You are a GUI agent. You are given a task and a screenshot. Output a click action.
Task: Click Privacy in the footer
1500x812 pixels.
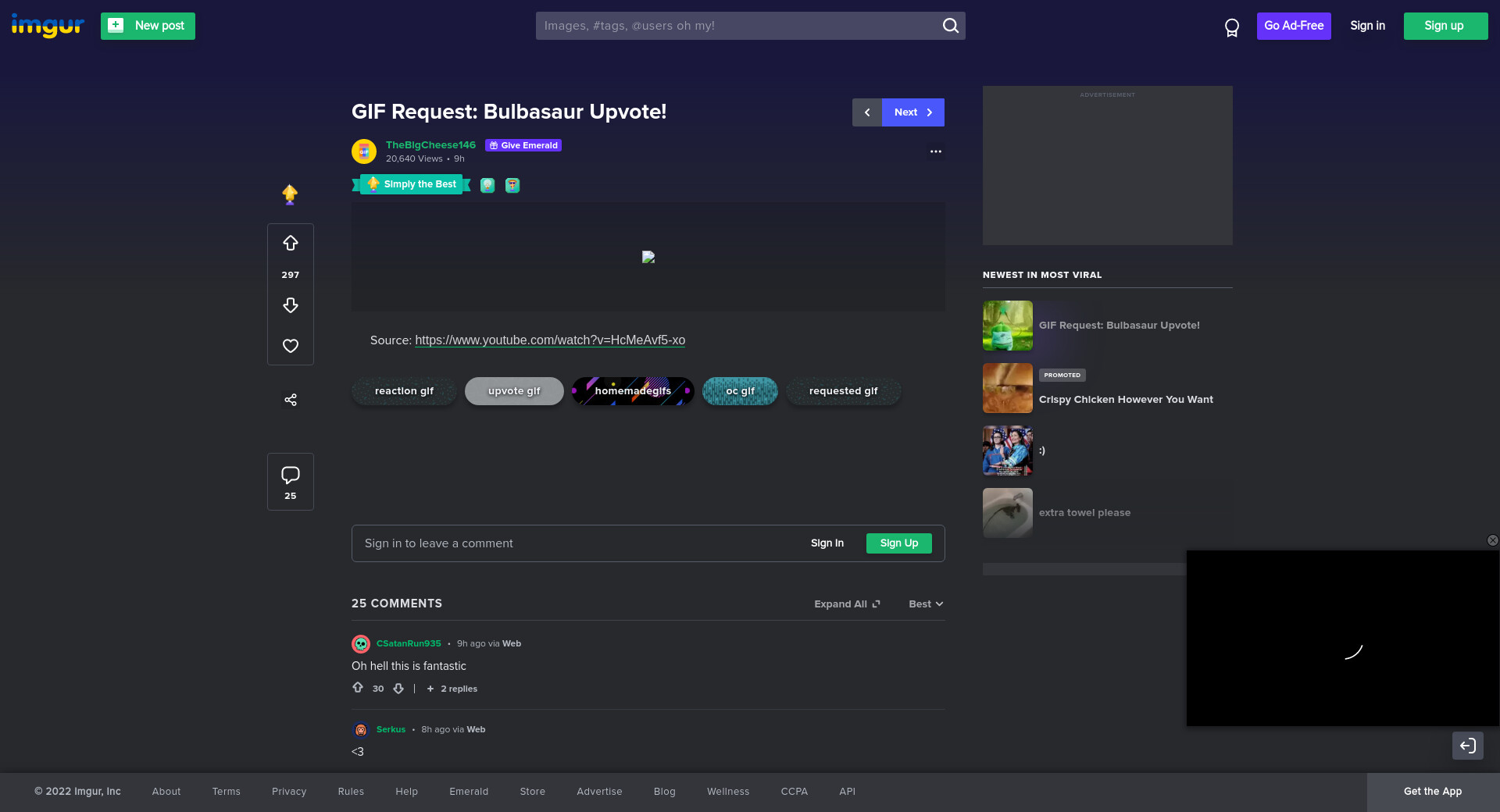click(x=289, y=792)
